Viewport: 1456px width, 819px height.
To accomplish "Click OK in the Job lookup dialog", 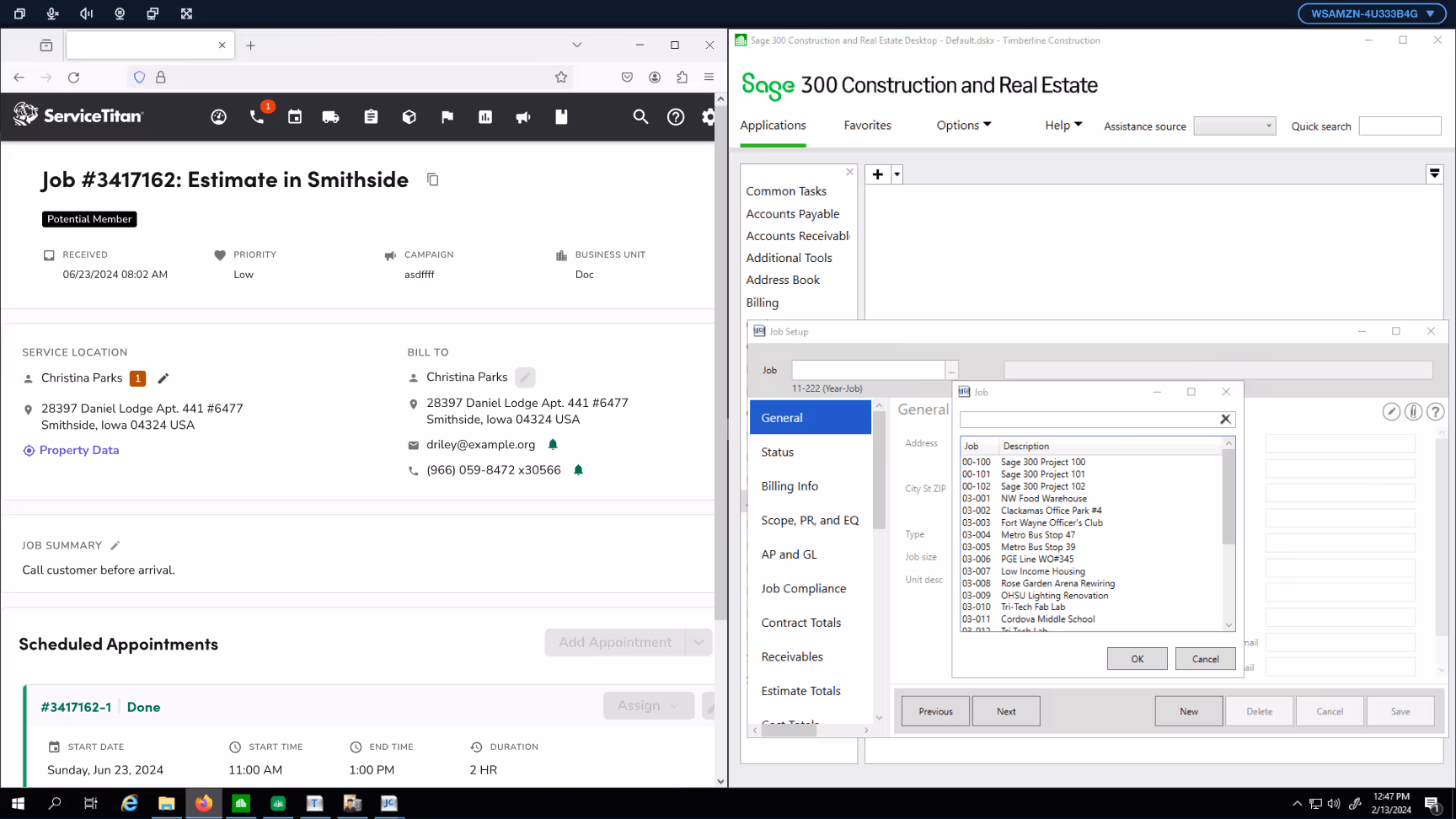I will tap(1137, 659).
